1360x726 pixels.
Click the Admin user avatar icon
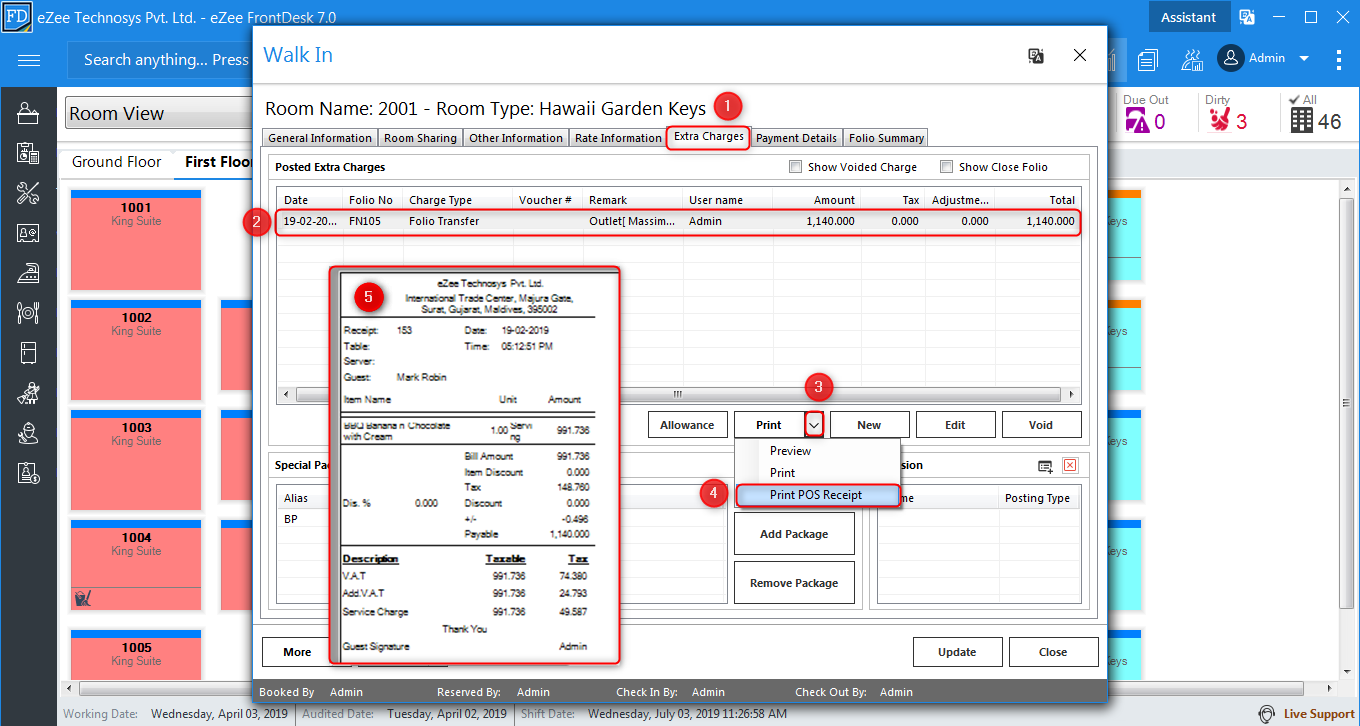click(x=1230, y=58)
